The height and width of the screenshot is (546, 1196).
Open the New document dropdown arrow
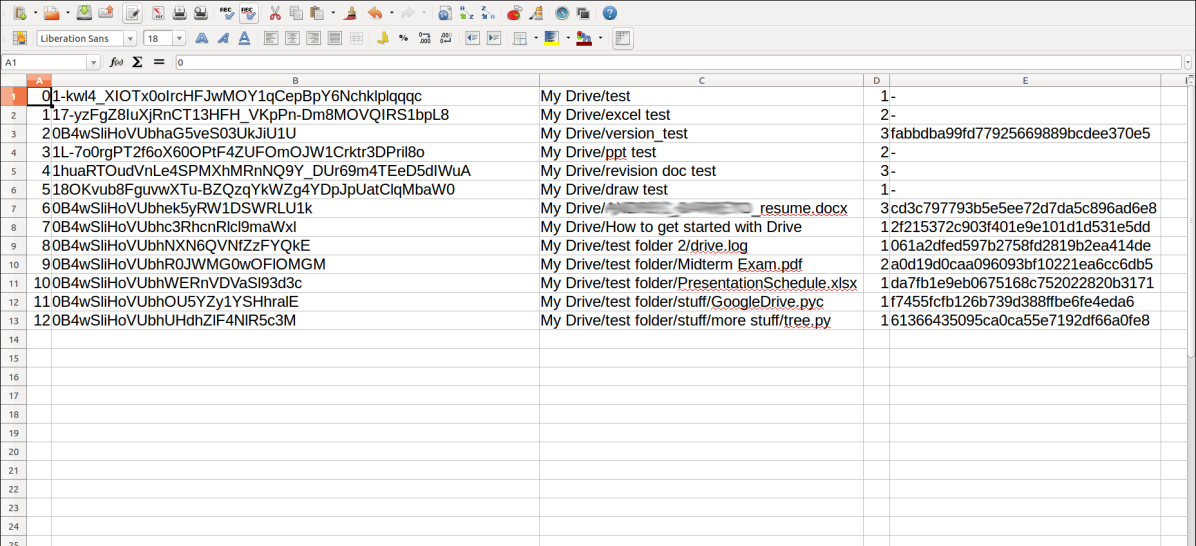35,13
